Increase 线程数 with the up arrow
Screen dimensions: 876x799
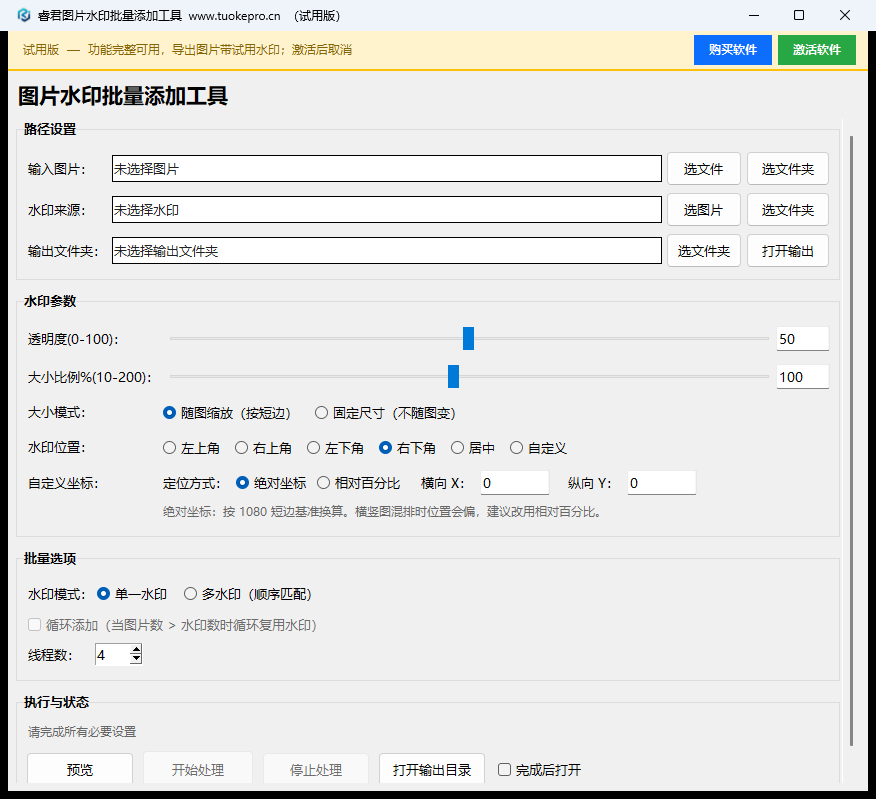click(x=136, y=649)
